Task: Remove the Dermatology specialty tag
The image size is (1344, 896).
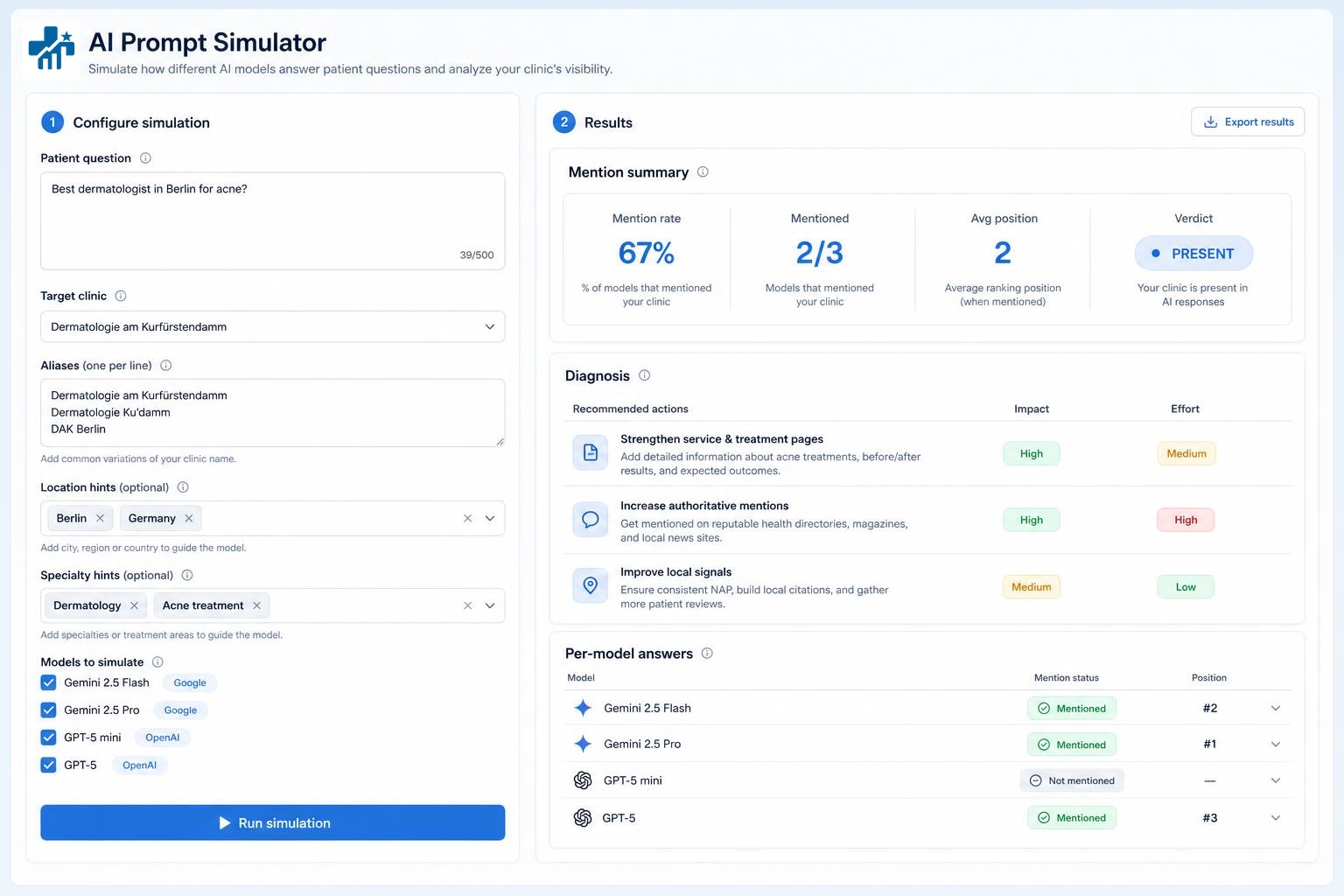Action: point(134,605)
